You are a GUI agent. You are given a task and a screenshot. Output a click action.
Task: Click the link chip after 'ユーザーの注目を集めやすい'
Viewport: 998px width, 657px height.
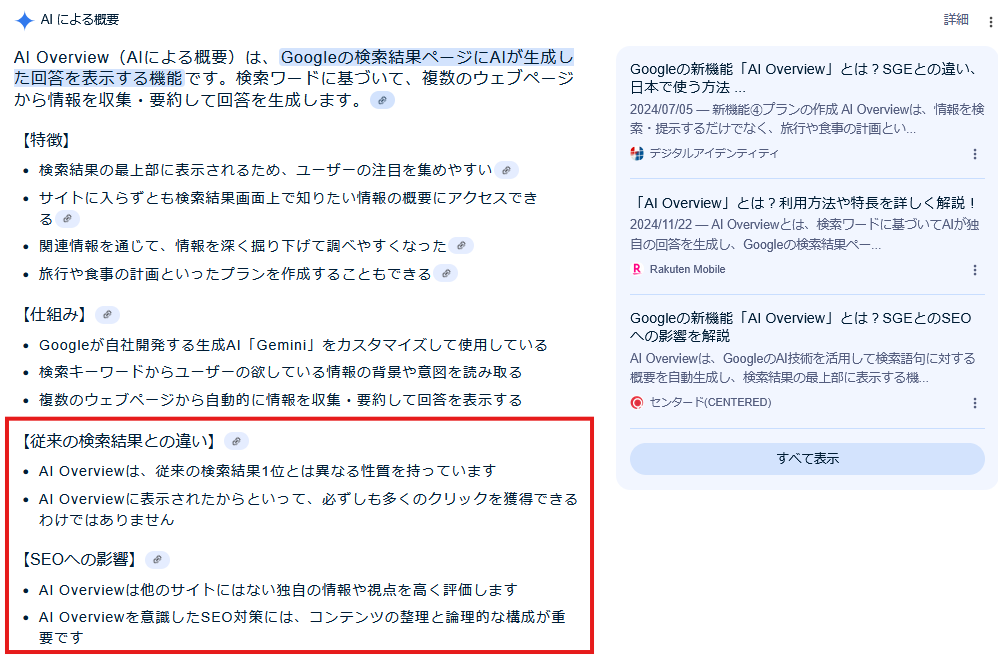click(507, 170)
